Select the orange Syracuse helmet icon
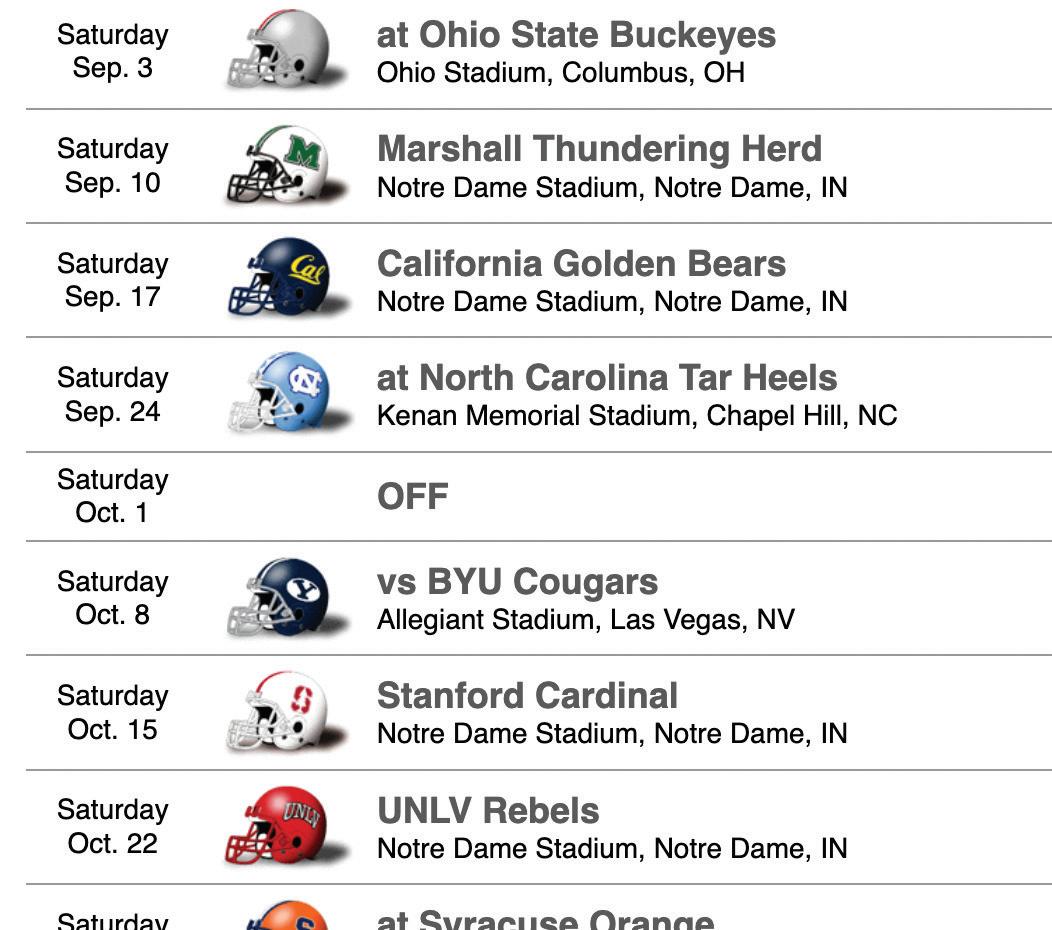The image size is (1052, 930). 288,915
